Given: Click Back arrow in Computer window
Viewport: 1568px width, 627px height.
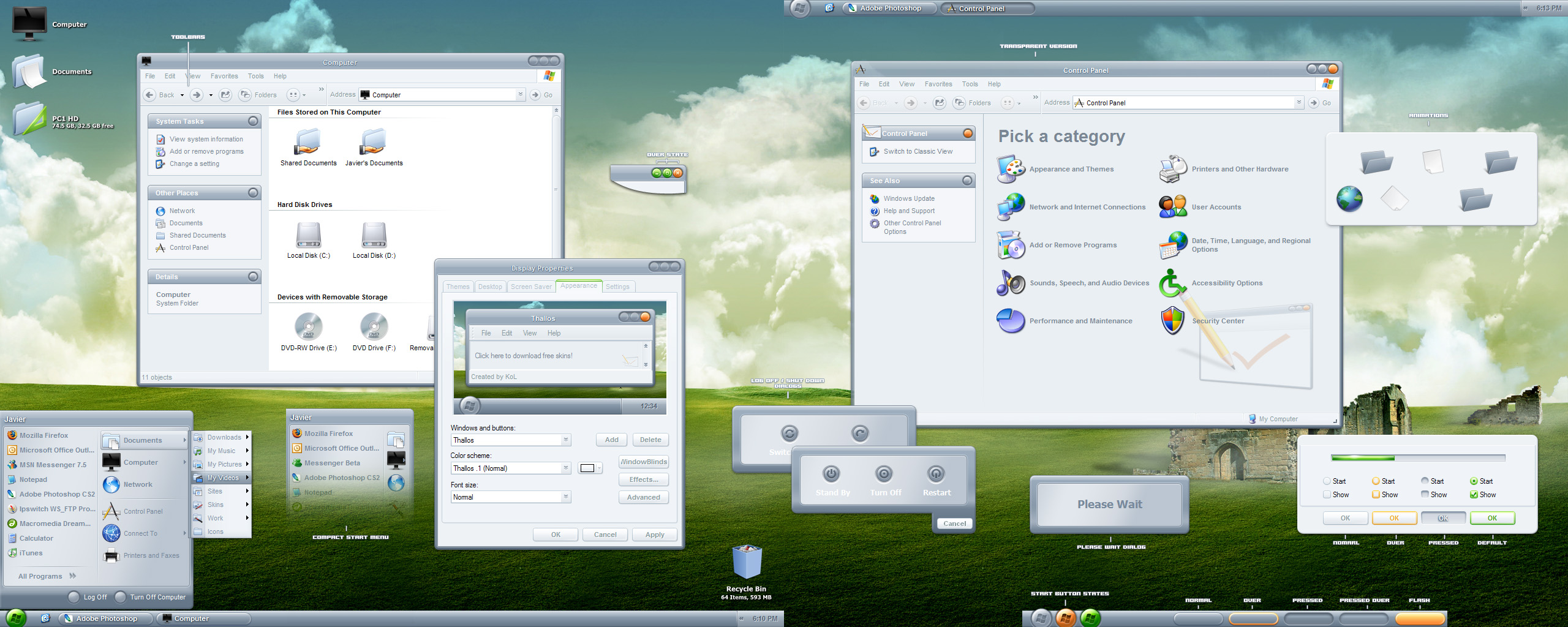Looking at the screenshot, I should point(149,95).
